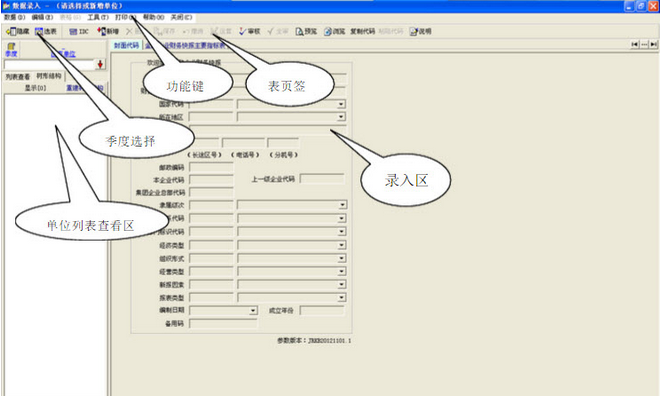Click the 全审 audit-all button
This screenshot has width=660, height=397.
278,32
